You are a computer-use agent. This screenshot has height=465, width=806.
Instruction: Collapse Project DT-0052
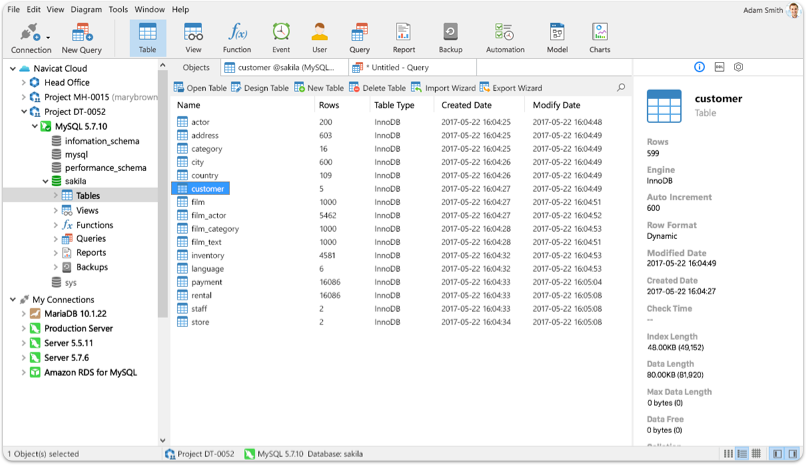24,111
